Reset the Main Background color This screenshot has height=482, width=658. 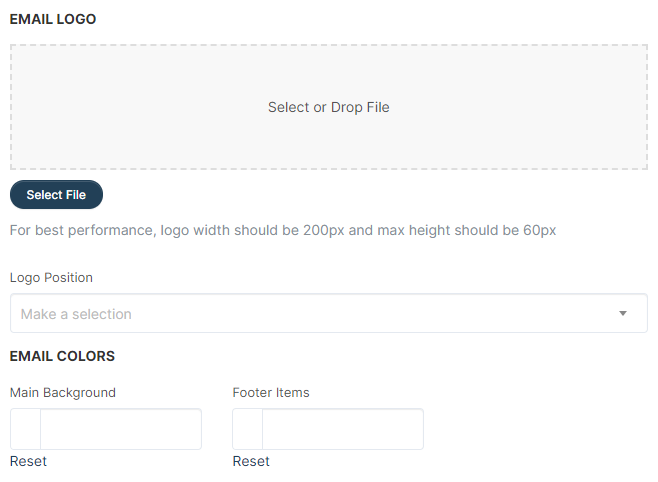[28, 461]
